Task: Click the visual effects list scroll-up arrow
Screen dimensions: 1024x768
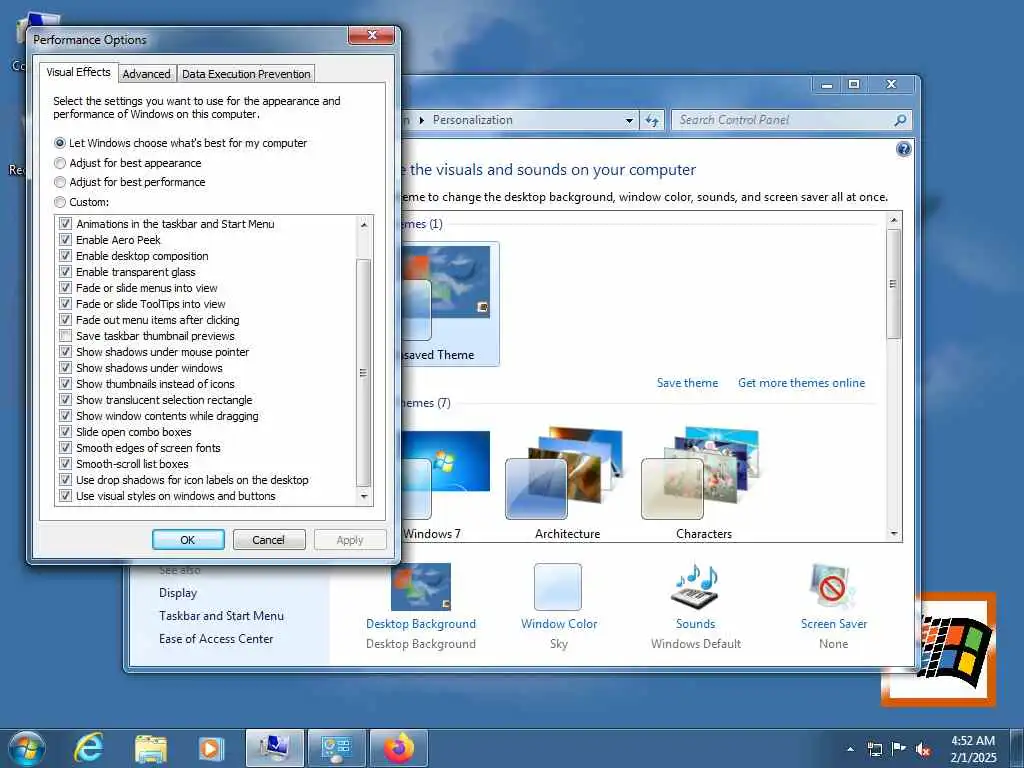Action: click(364, 225)
